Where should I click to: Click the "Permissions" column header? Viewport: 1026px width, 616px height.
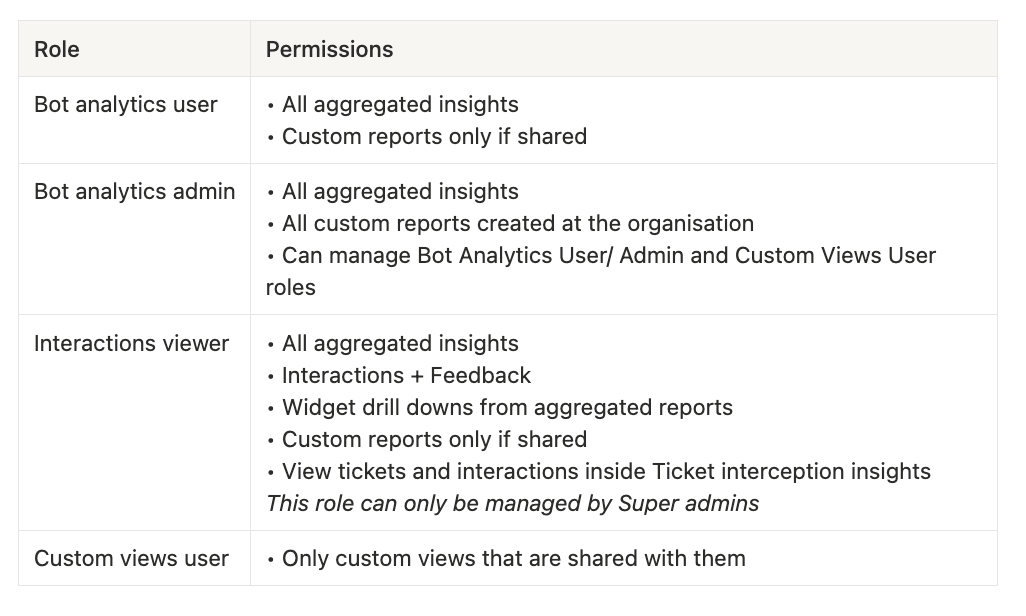coord(329,50)
